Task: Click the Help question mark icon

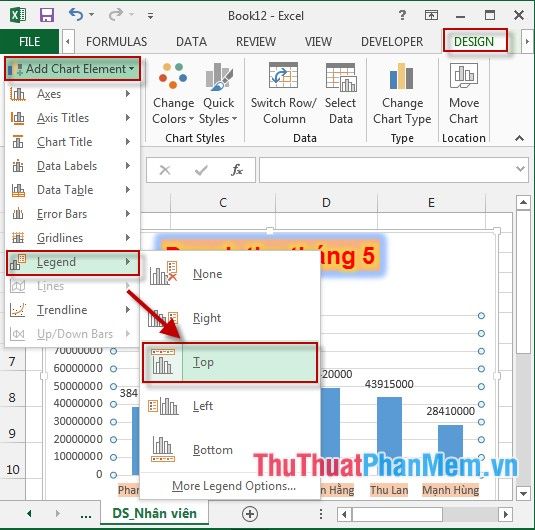Action: 403,15
